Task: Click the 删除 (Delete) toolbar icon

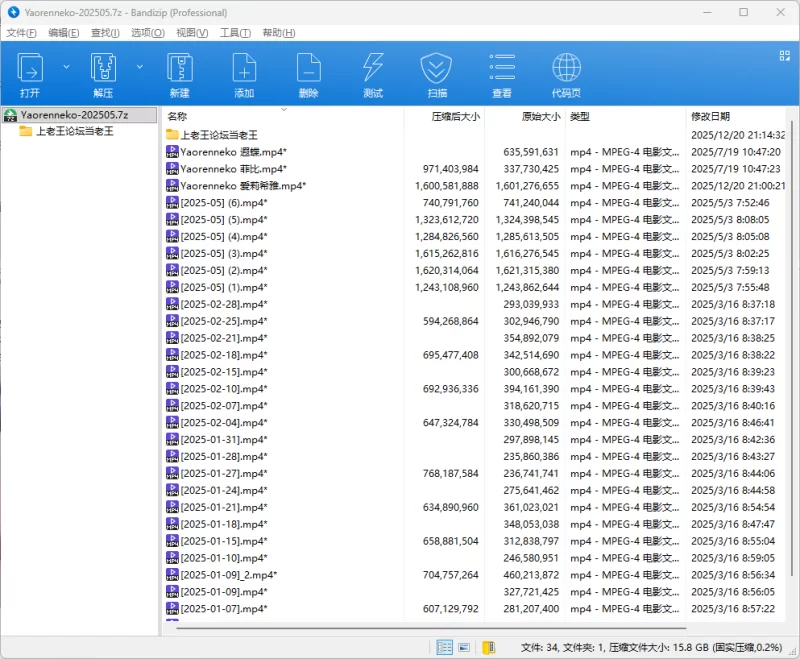Action: click(x=308, y=69)
